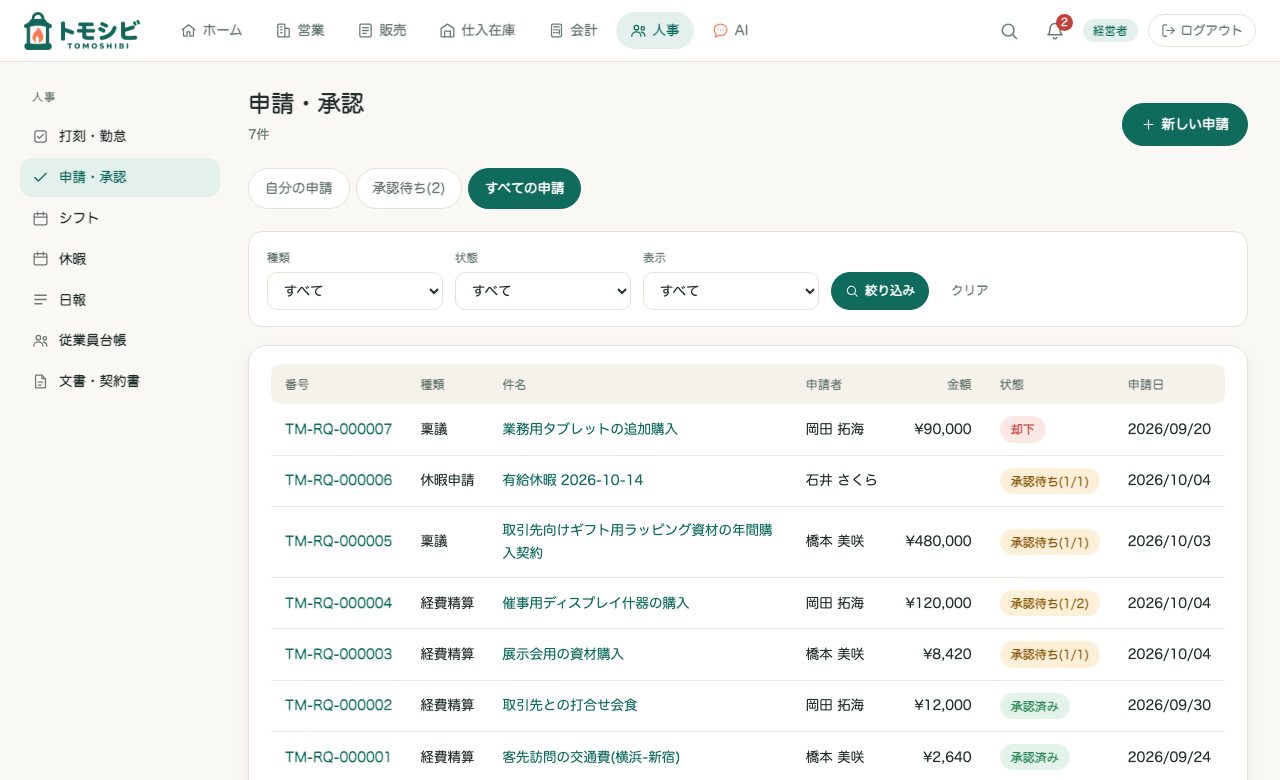Open notifications bell icon
This screenshot has width=1280, height=780.
[1055, 31]
